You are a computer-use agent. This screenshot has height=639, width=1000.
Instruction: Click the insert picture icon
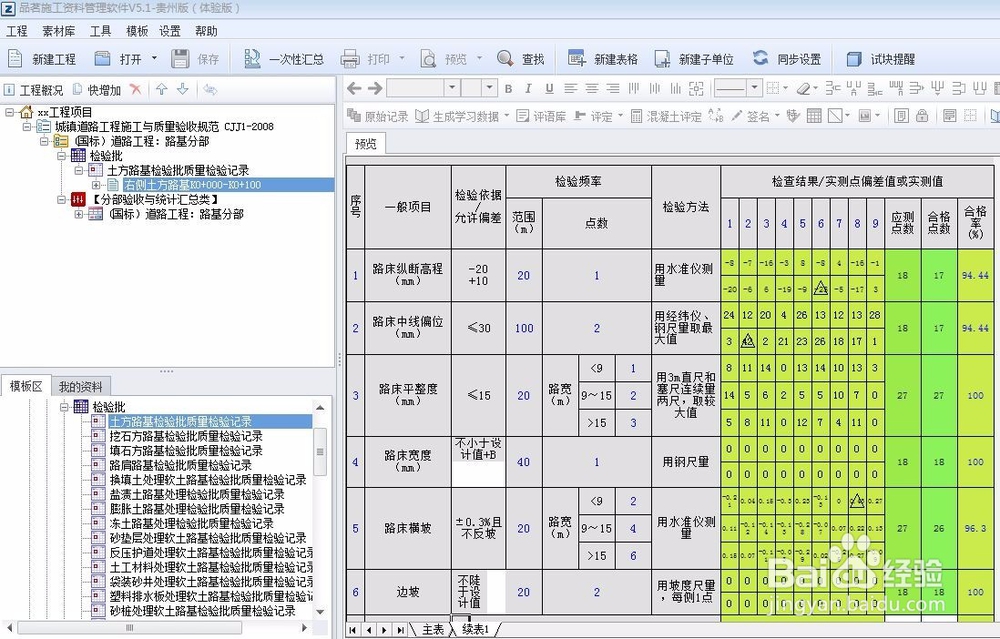(x=865, y=115)
